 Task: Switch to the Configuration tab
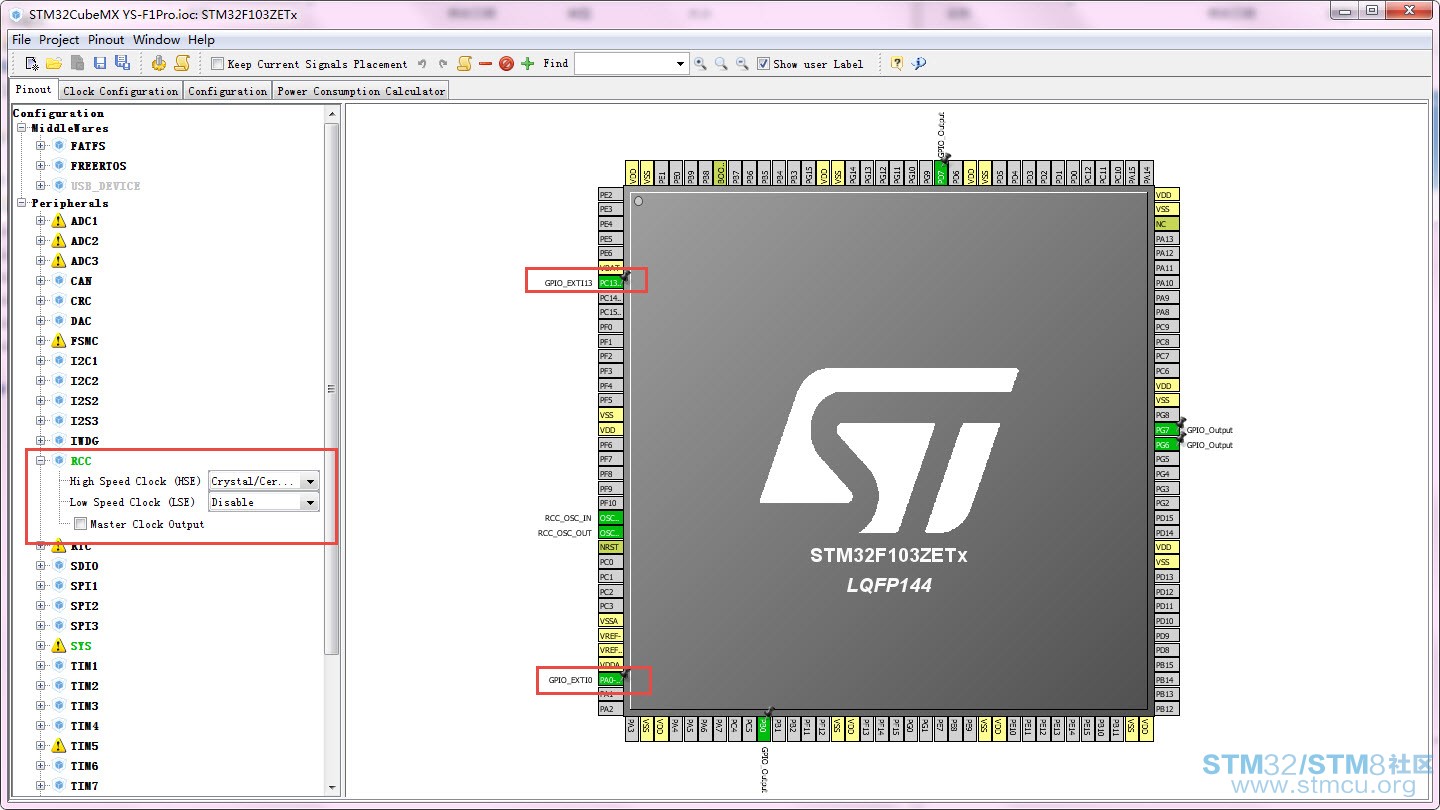(x=228, y=91)
